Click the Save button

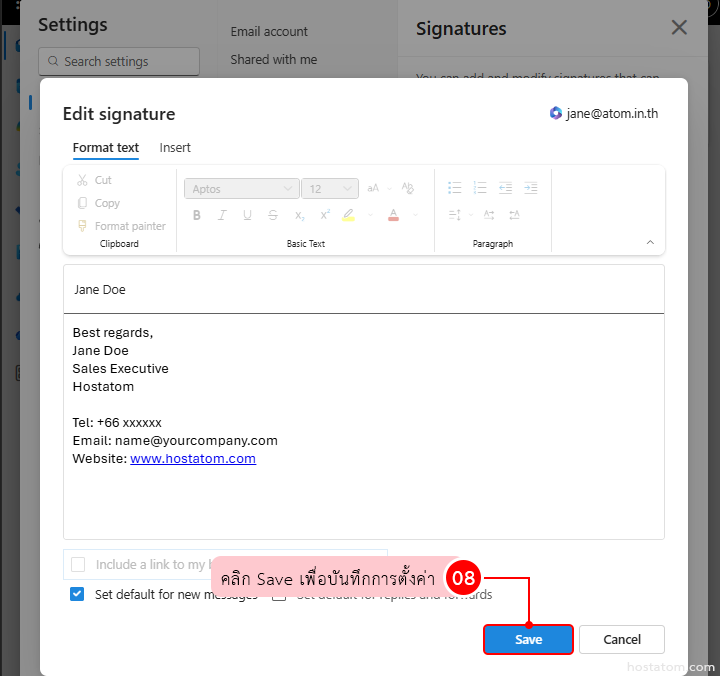coord(528,640)
